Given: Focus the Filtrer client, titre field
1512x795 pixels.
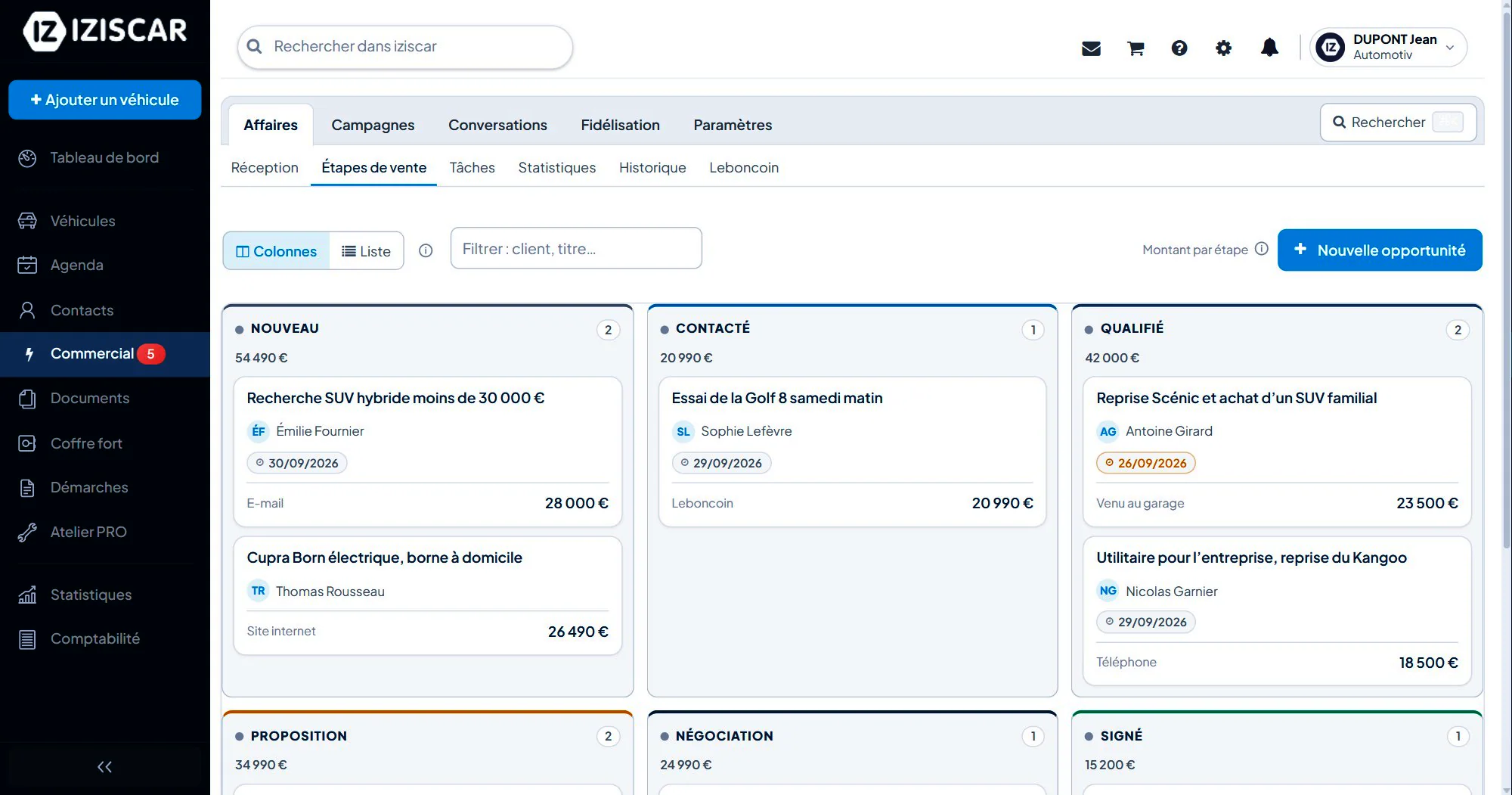Looking at the screenshot, I should coord(576,248).
